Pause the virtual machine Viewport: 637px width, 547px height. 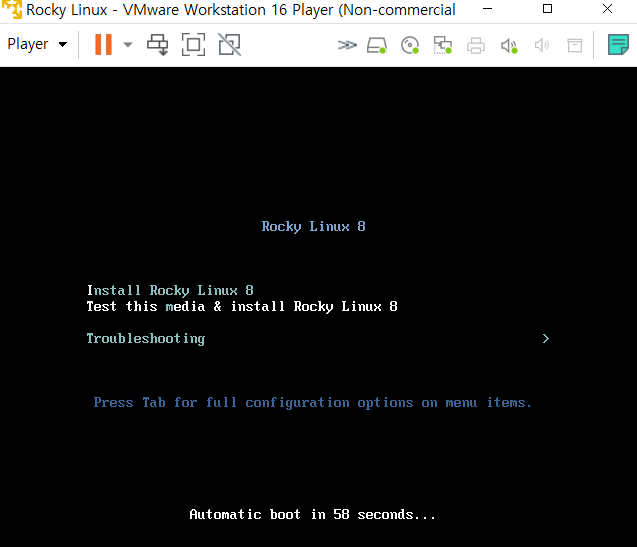tap(103, 44)
